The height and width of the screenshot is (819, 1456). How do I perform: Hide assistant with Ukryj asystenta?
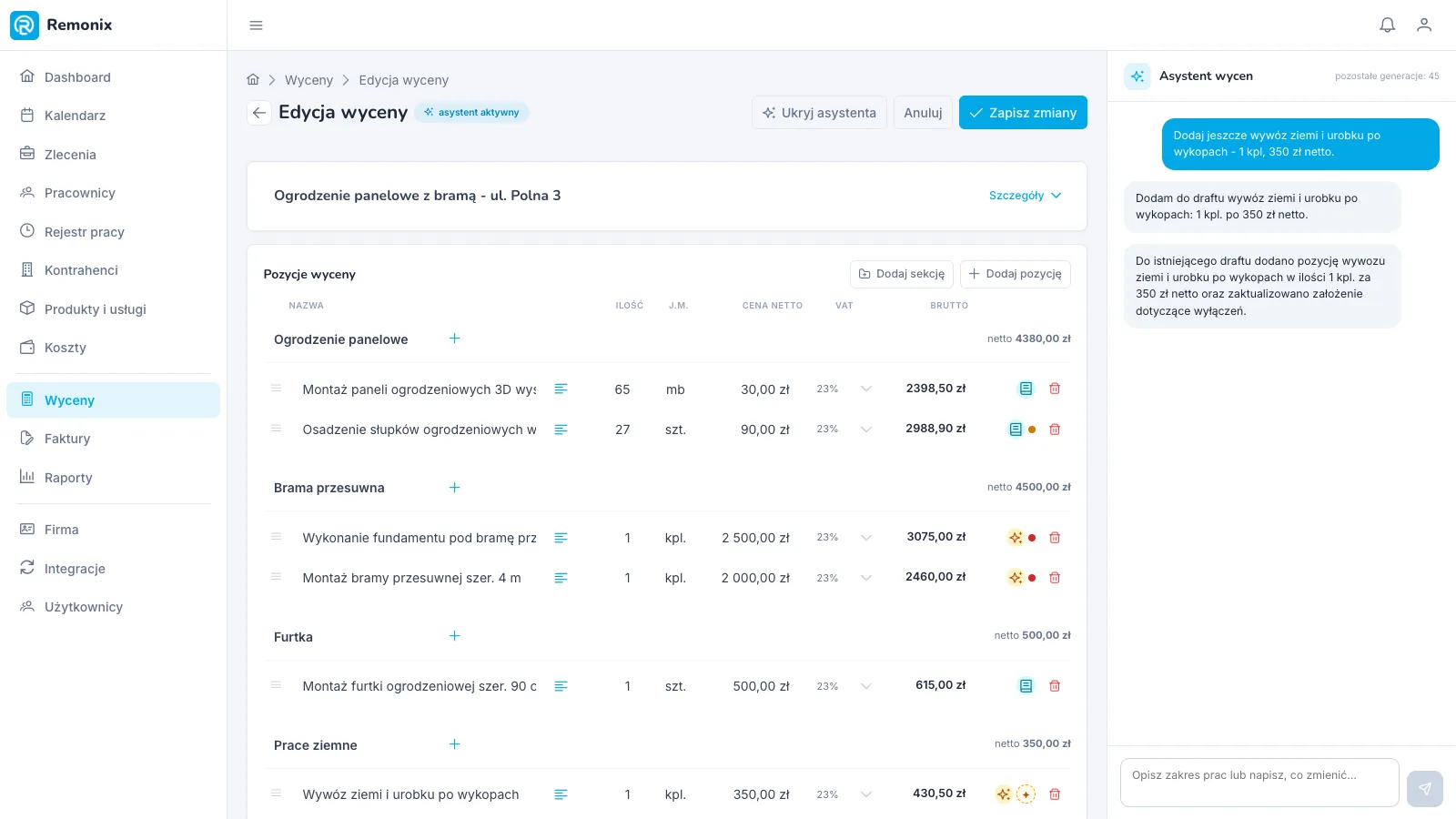coord(819,113)
